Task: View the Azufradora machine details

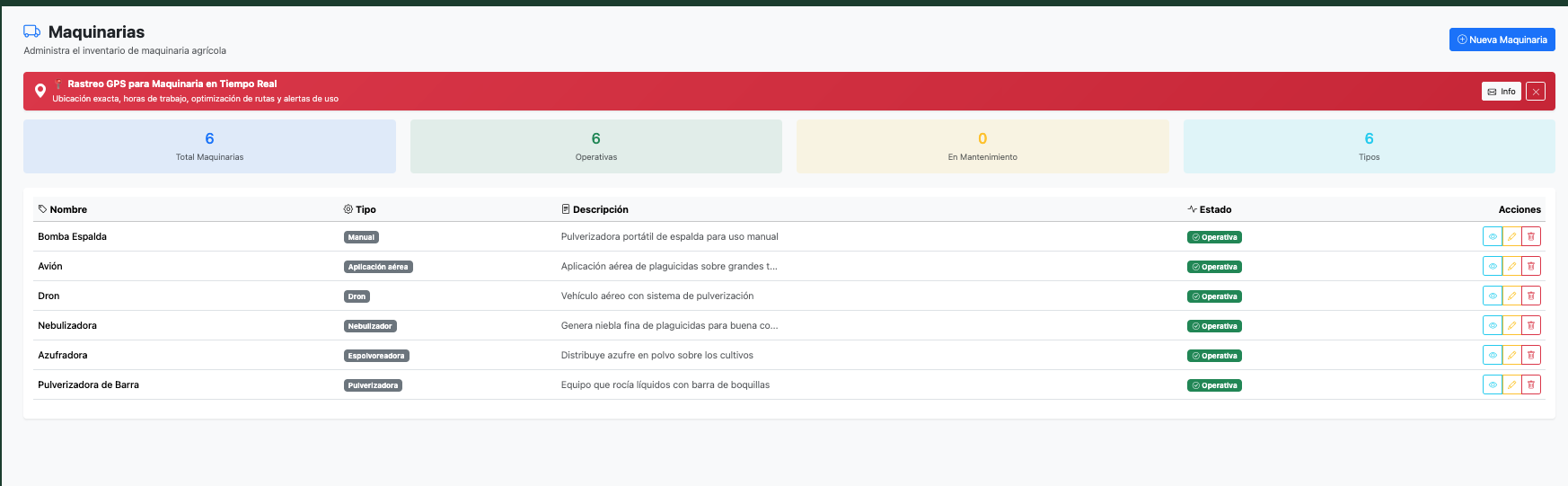Action: pos(1493,355)
